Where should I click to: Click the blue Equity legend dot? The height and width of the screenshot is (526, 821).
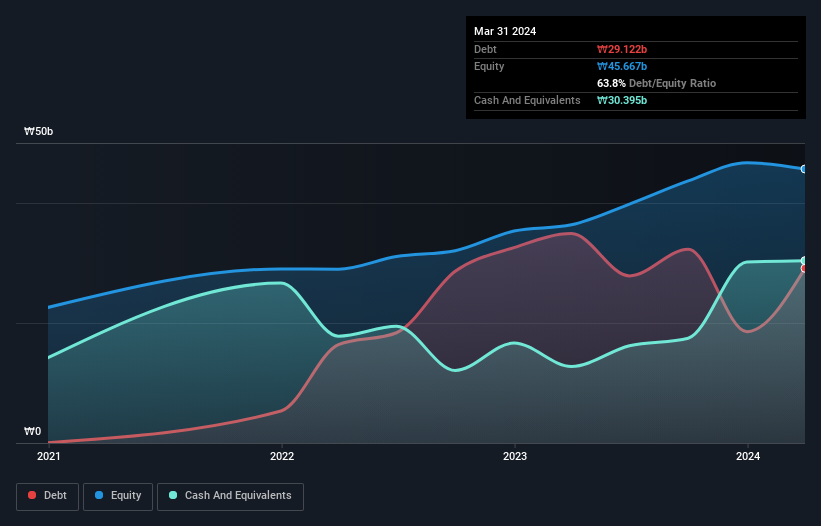tap(99, 495)
